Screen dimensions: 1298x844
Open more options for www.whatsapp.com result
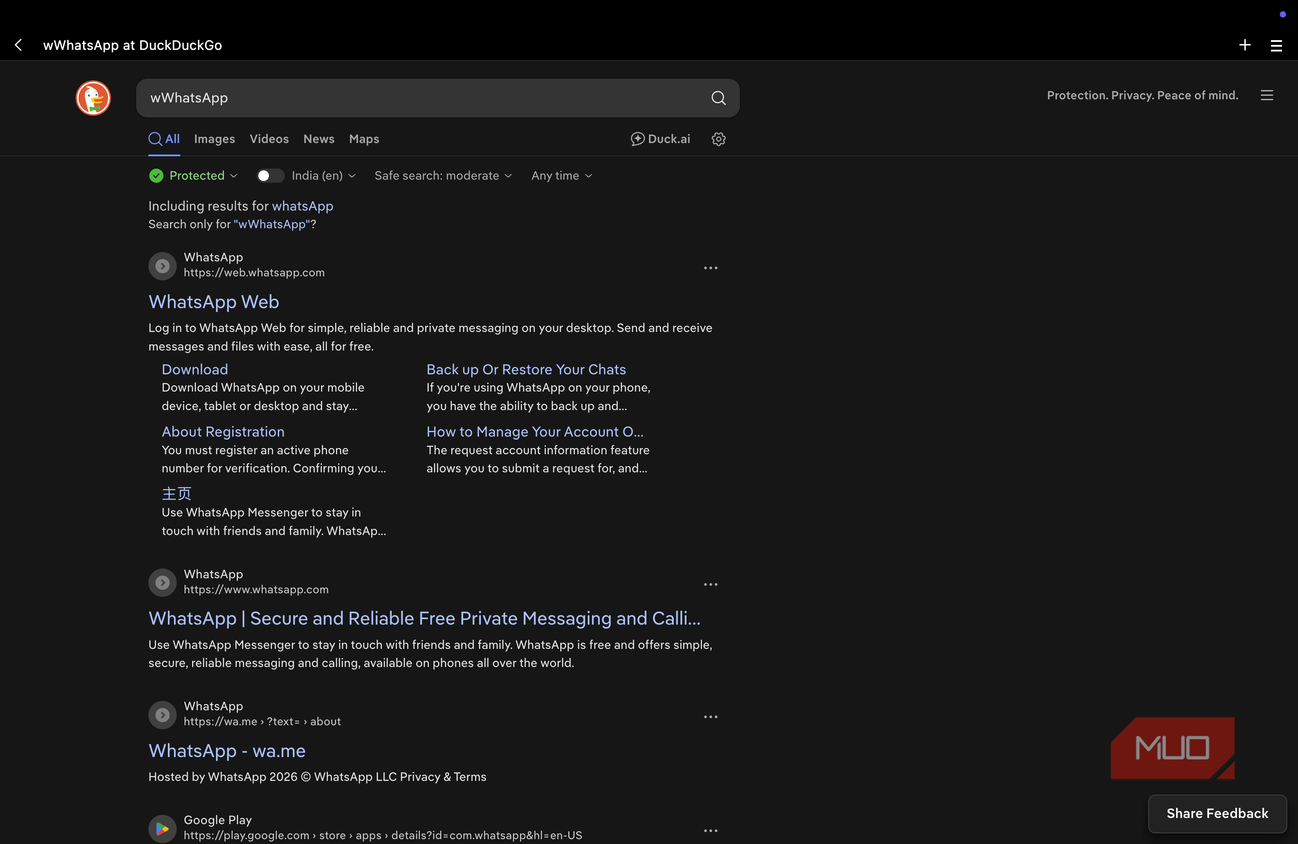(x=710, y=584)
